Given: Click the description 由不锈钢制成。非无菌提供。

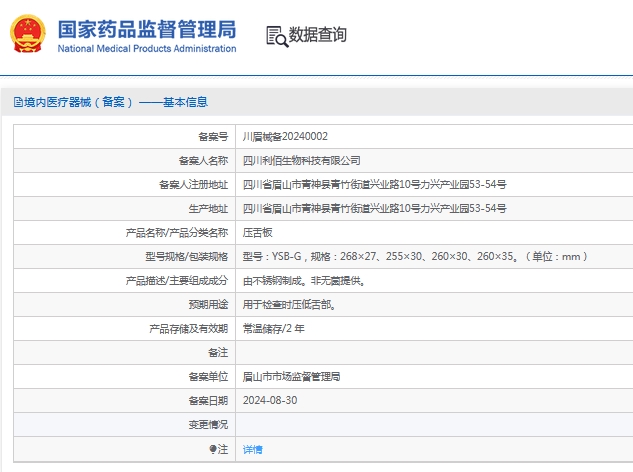Looking at the screenshot, I should coord(304,281).
